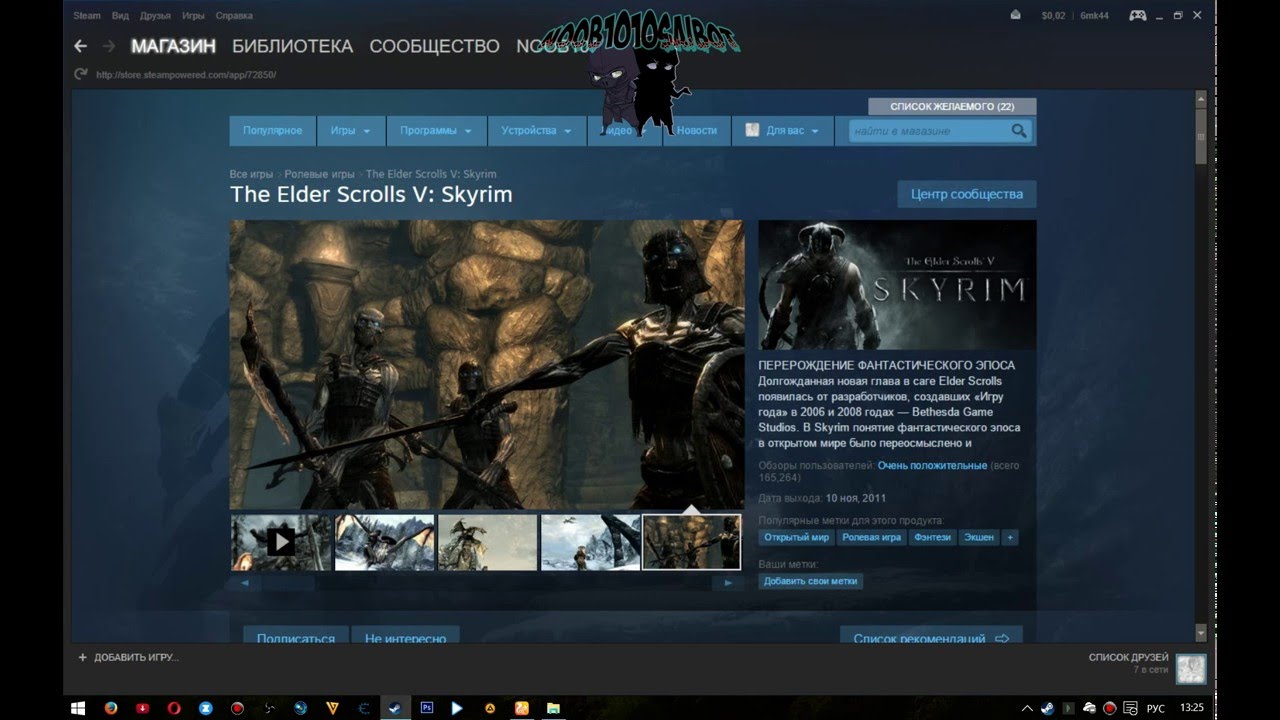Switch input language РУС

click(x=1155, y=708)
